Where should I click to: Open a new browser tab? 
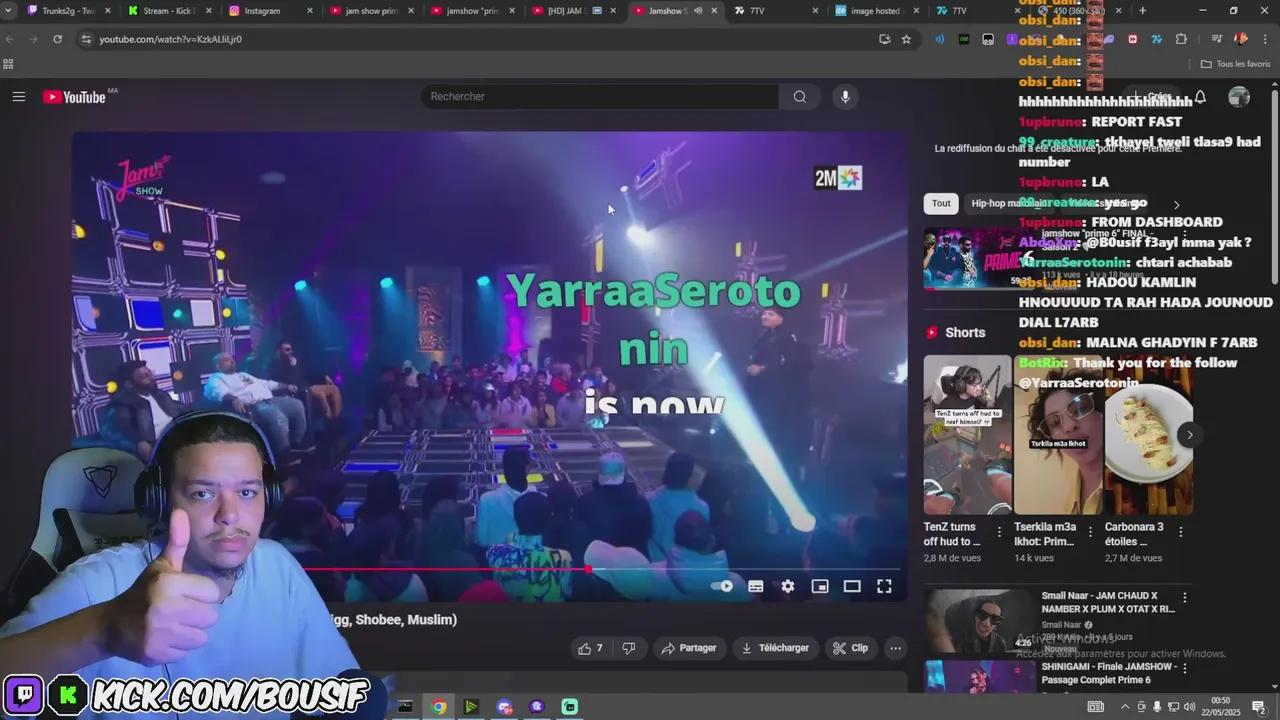point(1142,11)
